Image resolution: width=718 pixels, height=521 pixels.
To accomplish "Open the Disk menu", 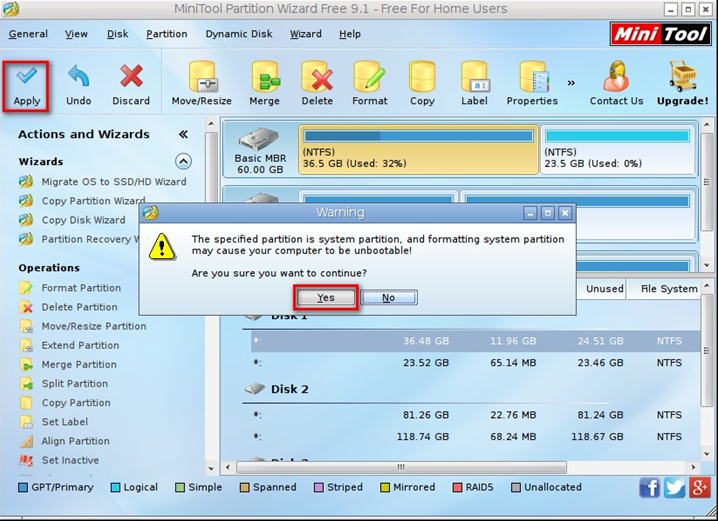I will click(x=118, y=34).
